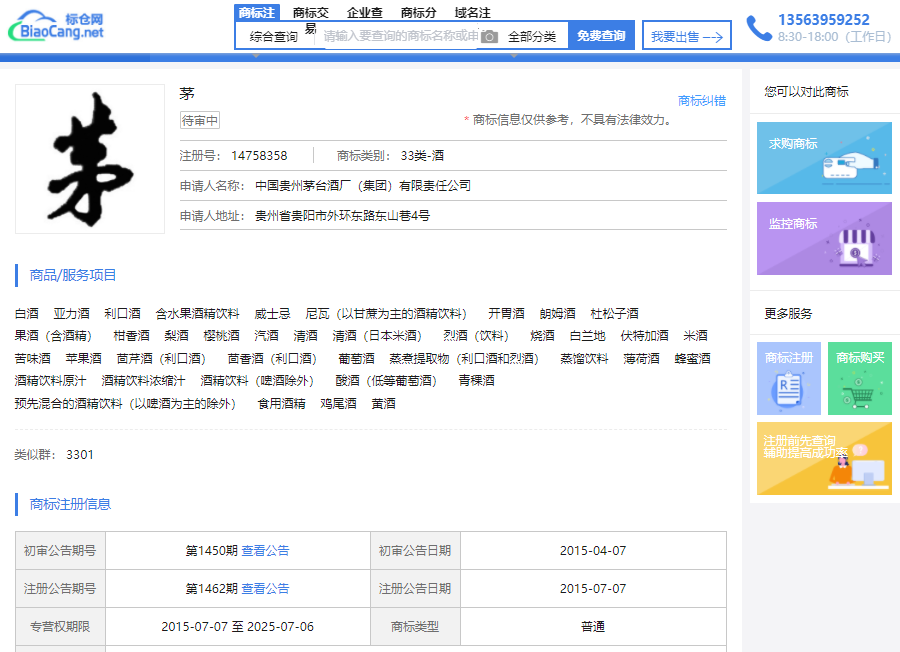Click the registration number 14758358
Image resolution: width=900 pixels, height=652 pixels.
click(x=259, y=156)
